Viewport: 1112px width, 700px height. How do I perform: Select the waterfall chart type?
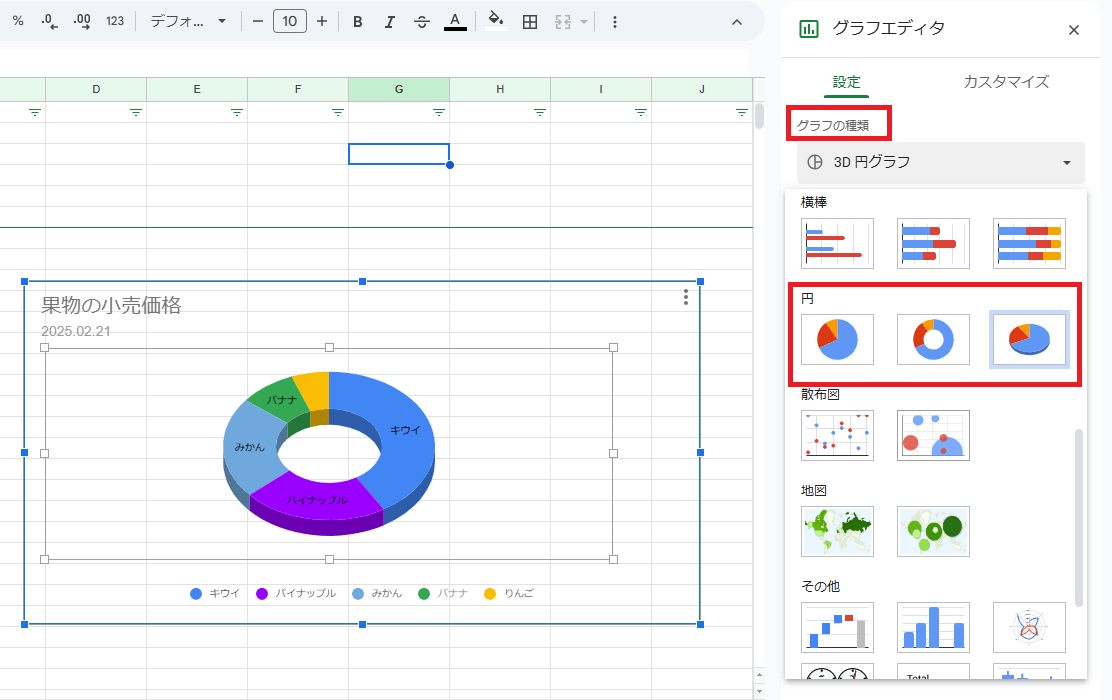837,628
